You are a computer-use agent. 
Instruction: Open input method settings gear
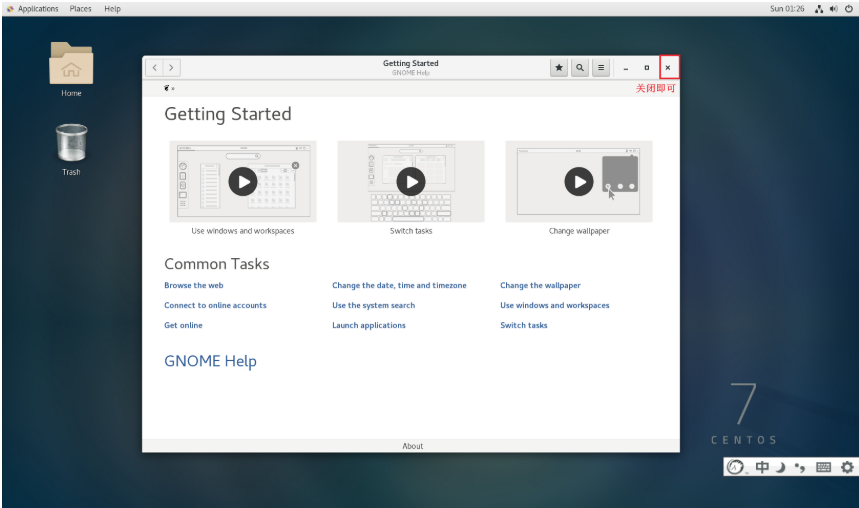pyautogui.click(x=847, y=467)
